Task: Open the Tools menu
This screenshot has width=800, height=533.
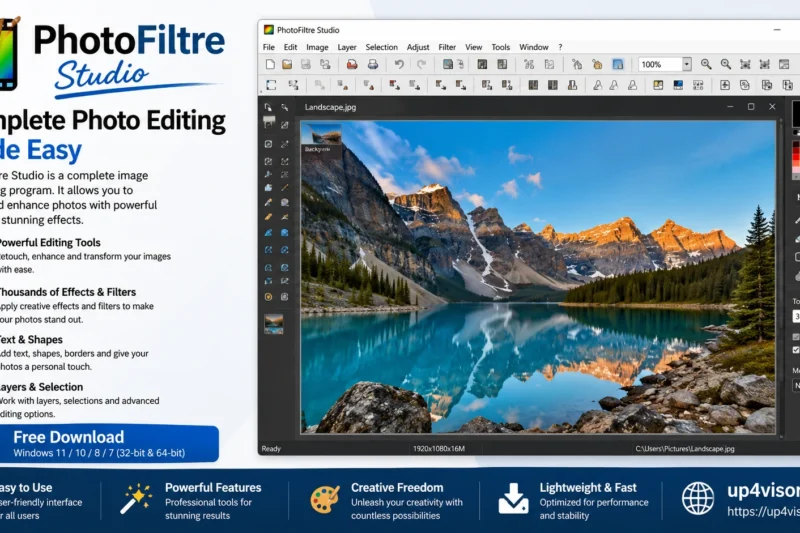Action: (501, 47)
